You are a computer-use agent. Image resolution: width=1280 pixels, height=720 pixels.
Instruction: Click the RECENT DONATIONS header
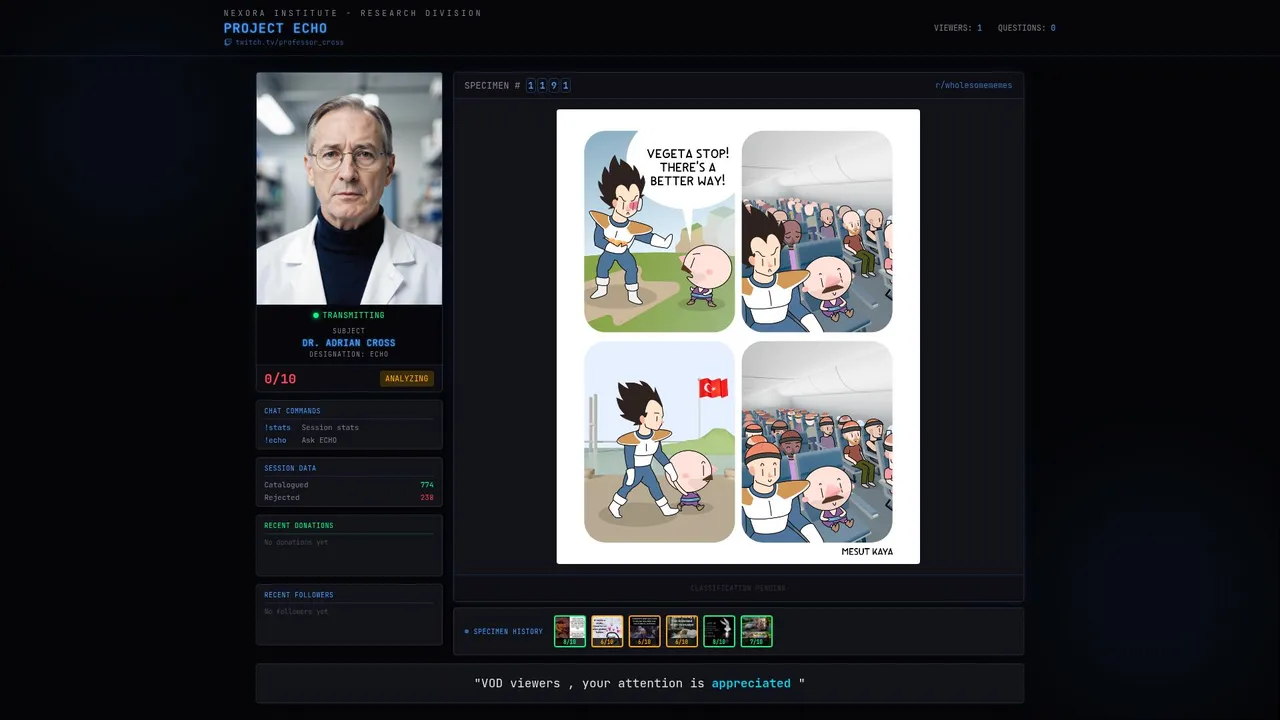click(299, 525)
